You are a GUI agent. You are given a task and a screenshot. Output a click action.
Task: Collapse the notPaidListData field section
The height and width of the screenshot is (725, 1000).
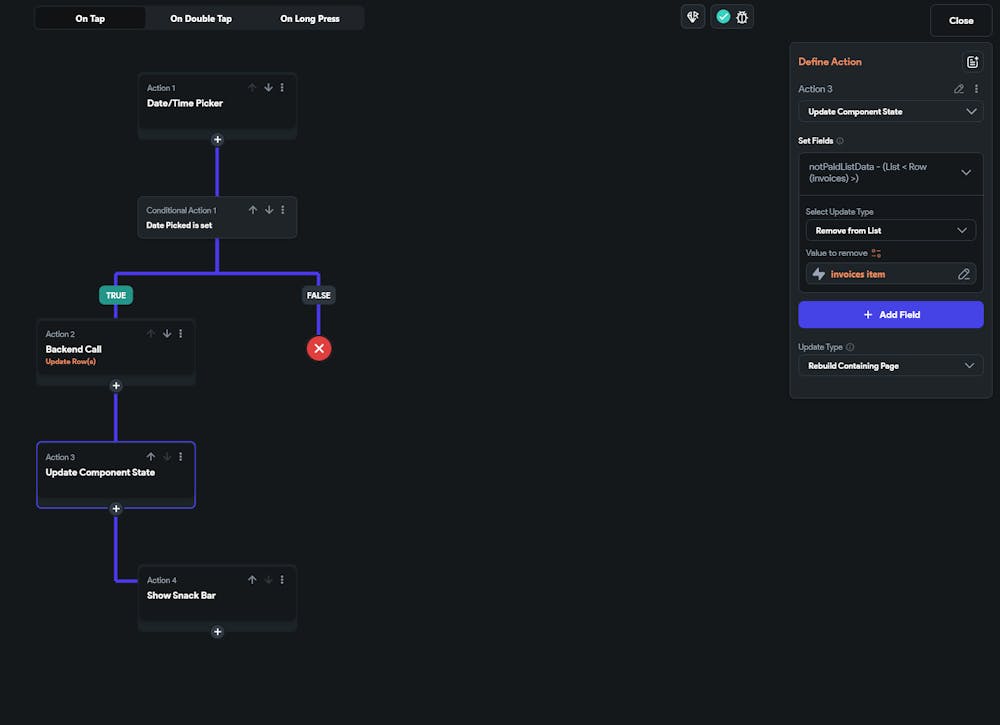(x=966, y=173)
